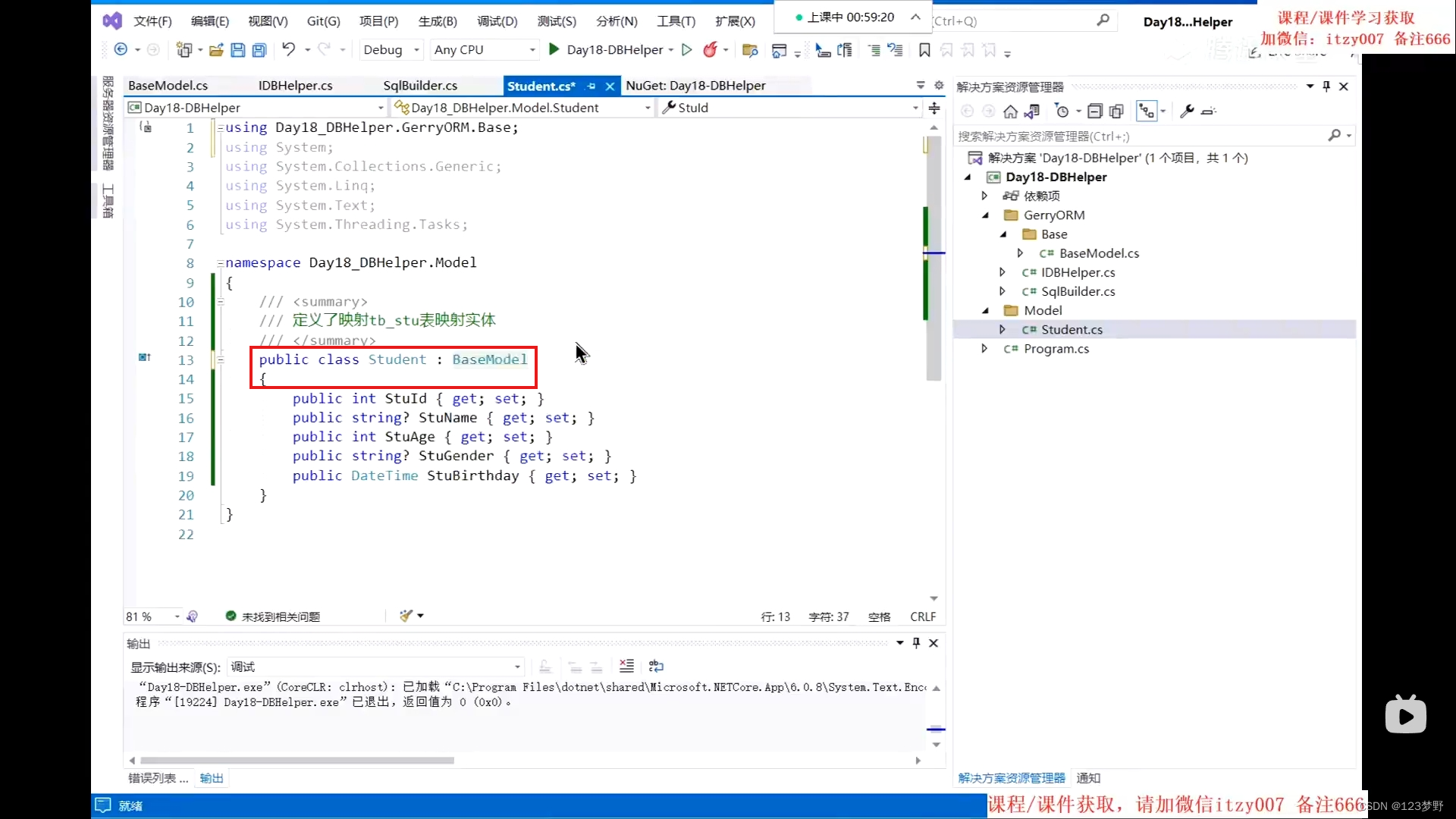1456x819 pixels.
Task: Click the Home icon in Solution Explorer
Action: pyautogui.click(x=1010, y=111)
